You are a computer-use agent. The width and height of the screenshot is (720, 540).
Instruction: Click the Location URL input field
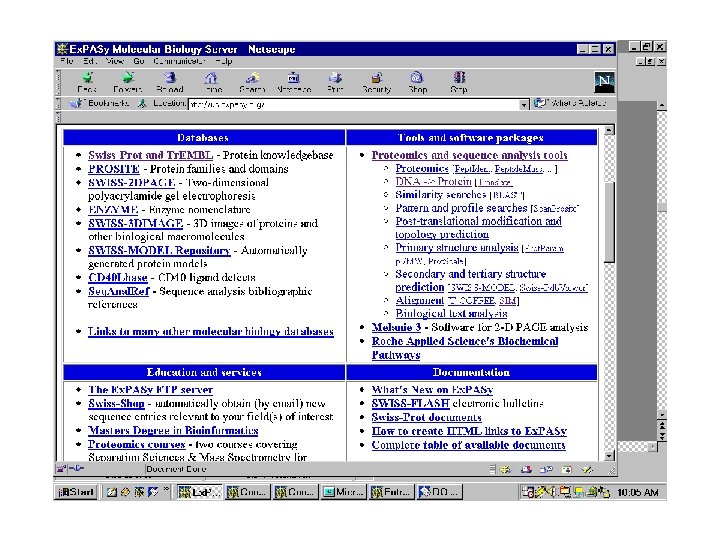(354, 105)
